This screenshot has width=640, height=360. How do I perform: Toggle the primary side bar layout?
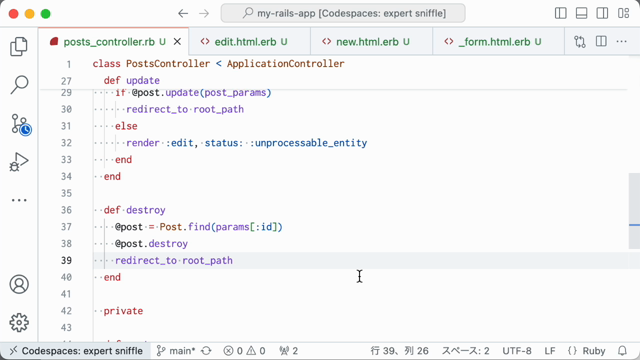(x=561, y=13)
